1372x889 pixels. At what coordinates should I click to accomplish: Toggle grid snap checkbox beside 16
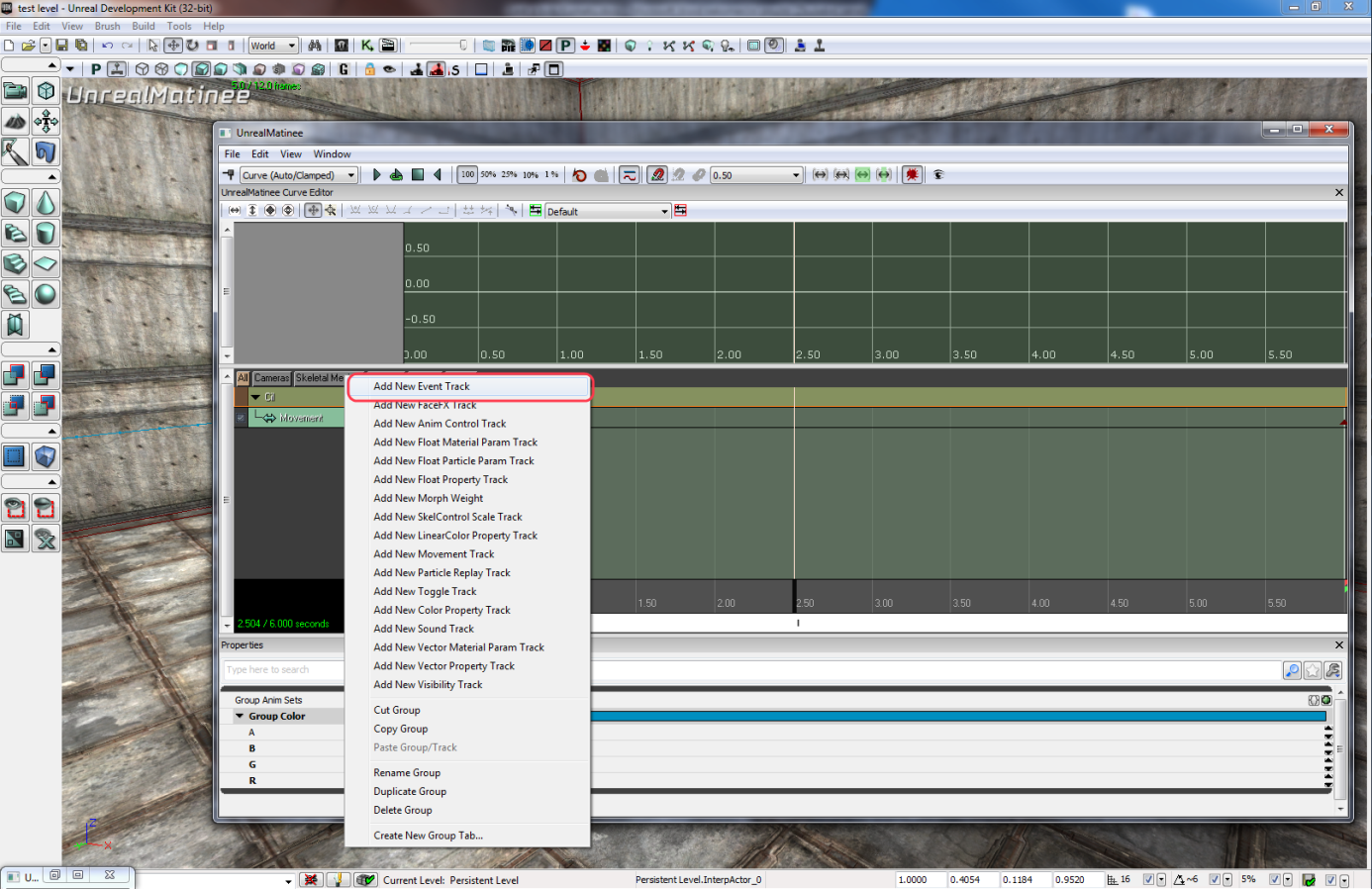pyautogui.click(x=1148, y=879)
